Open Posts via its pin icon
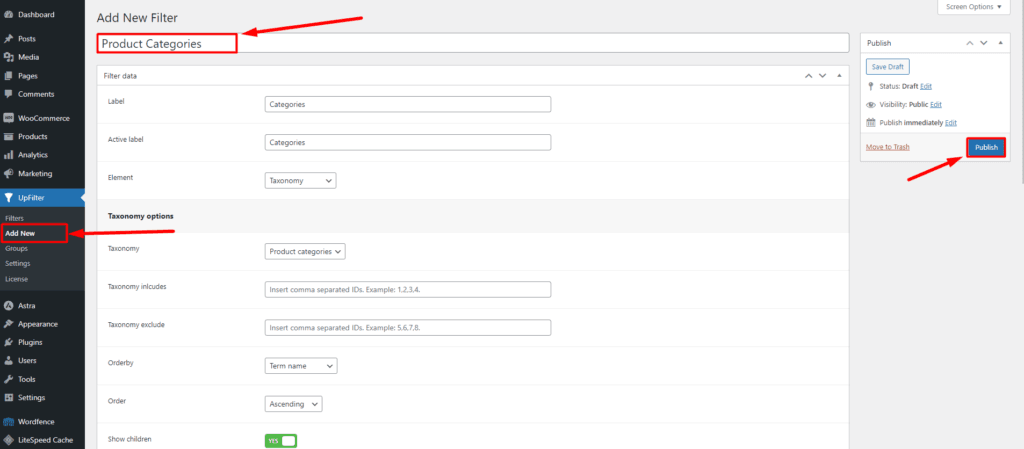Viewport: 1024px width, 449px height. click(x=9, y=39)
